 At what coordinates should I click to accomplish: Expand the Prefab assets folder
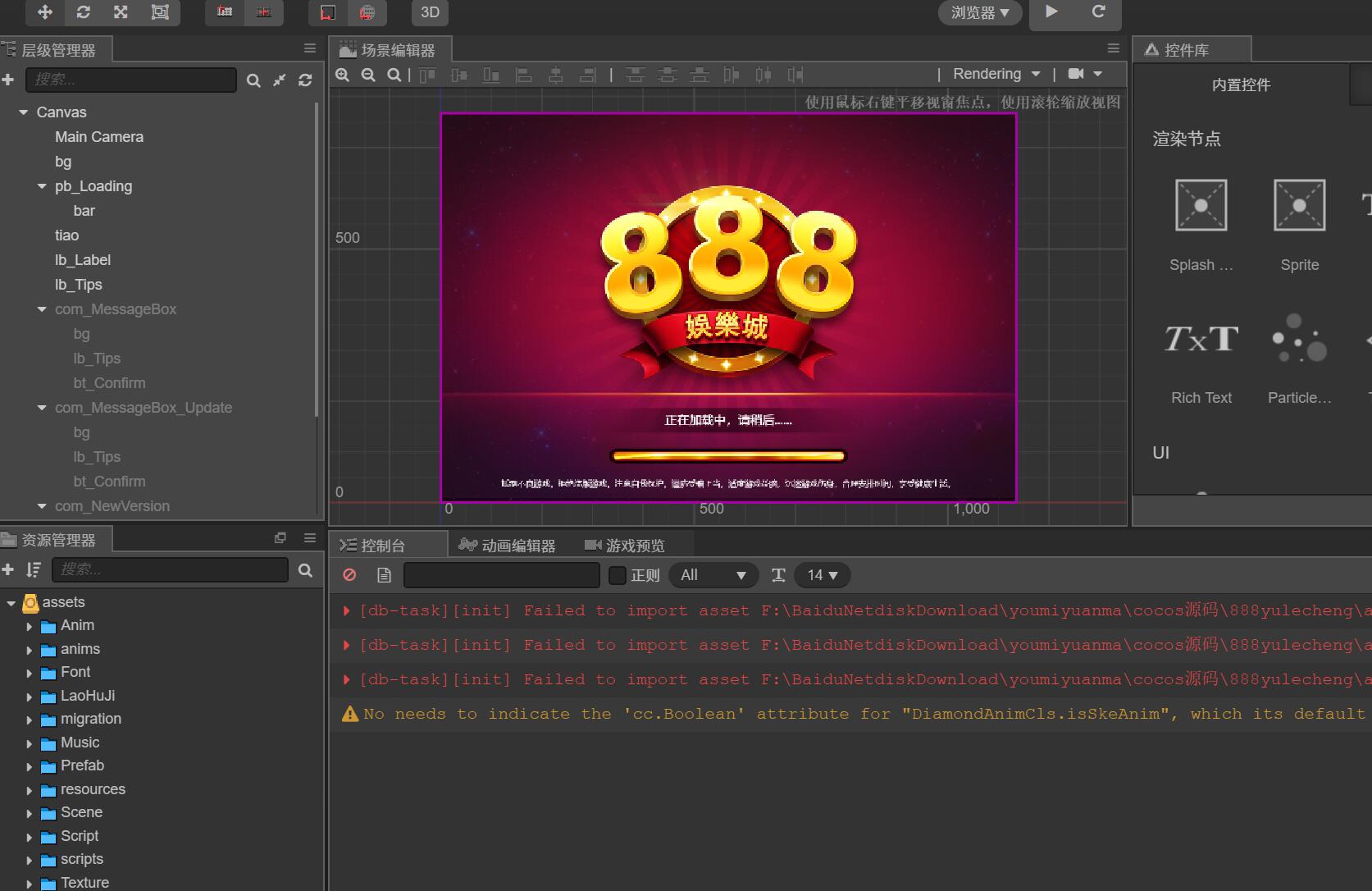coord(30,766)
